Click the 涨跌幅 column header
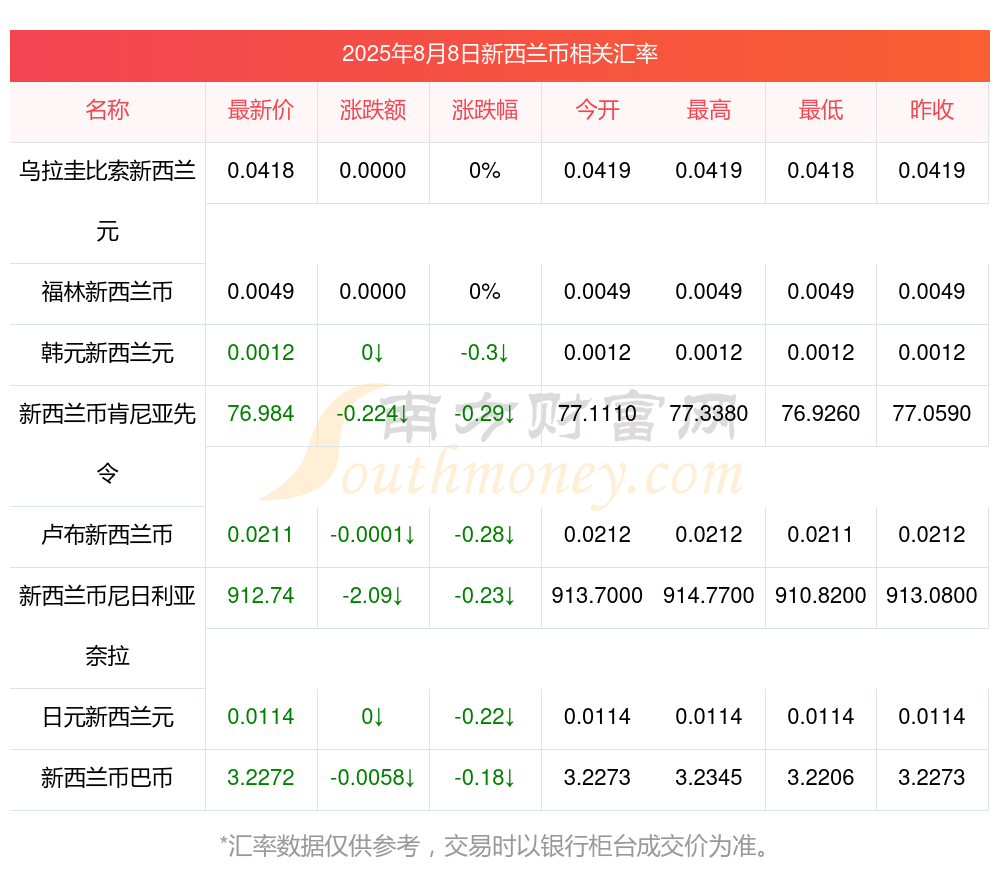 pyautogui.click(x=485, y=110)
